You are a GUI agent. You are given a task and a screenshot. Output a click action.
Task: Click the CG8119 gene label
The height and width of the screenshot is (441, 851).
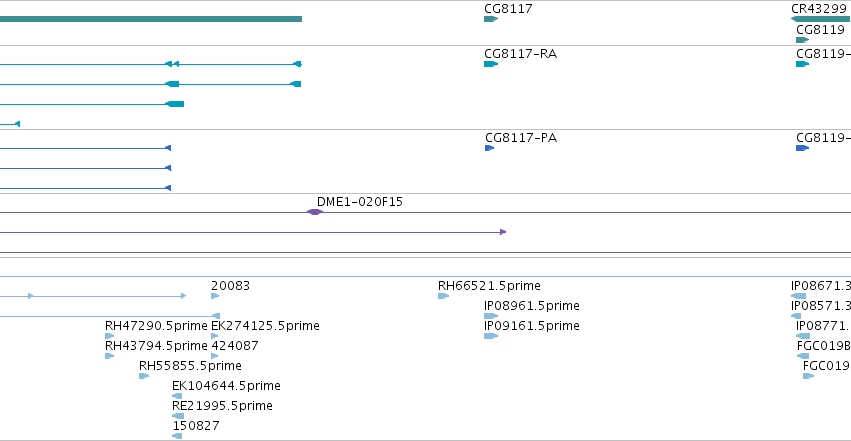pos(820,29)
